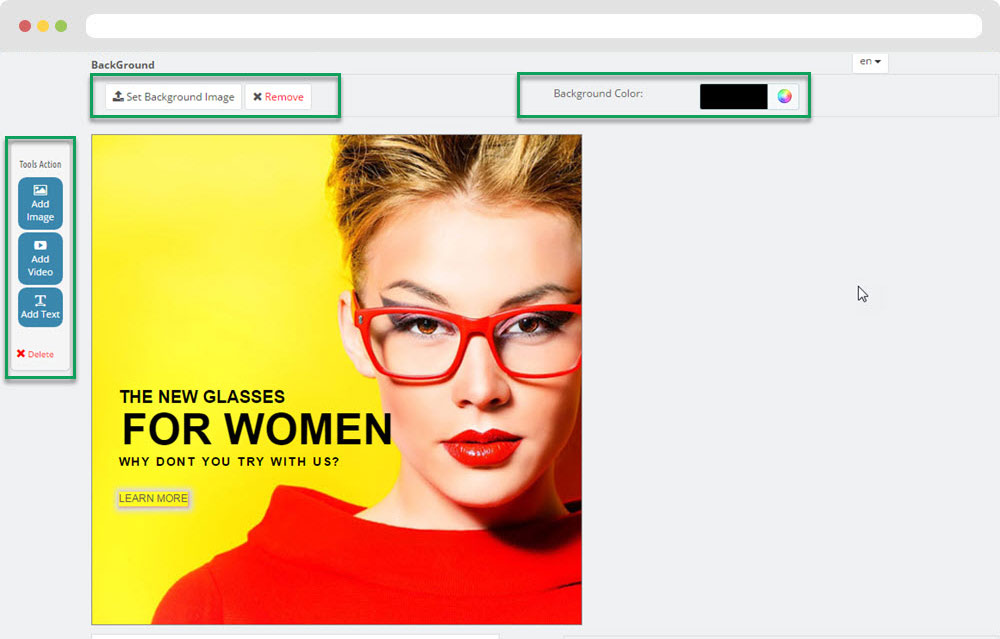
Task: Click the green maximize window dot
Action: [x=61, y=26]
